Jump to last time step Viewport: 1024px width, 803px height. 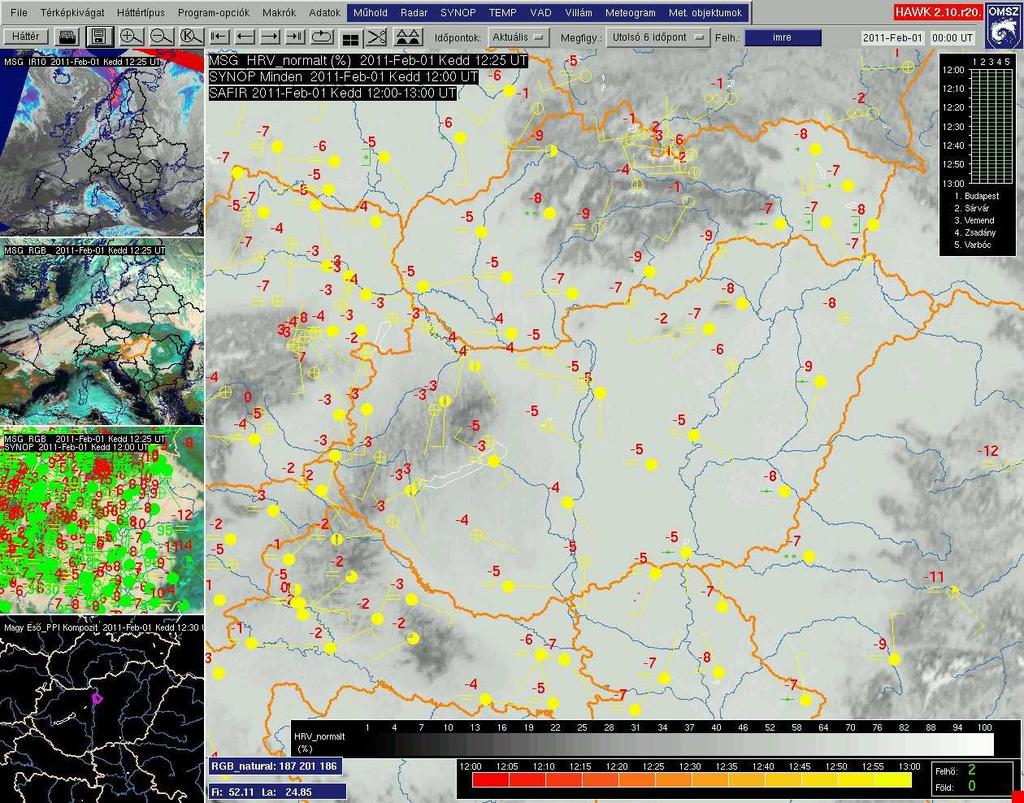point(296,37)
